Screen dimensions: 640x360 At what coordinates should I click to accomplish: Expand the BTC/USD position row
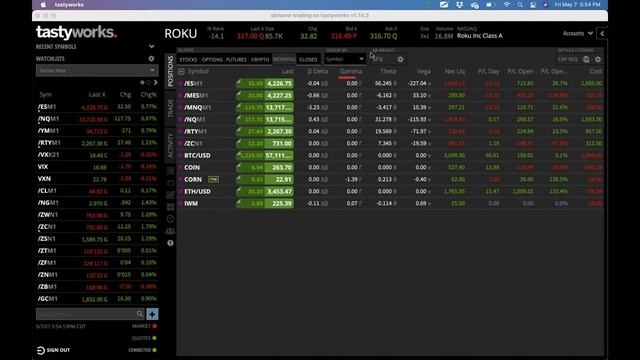tap(181, 156)
